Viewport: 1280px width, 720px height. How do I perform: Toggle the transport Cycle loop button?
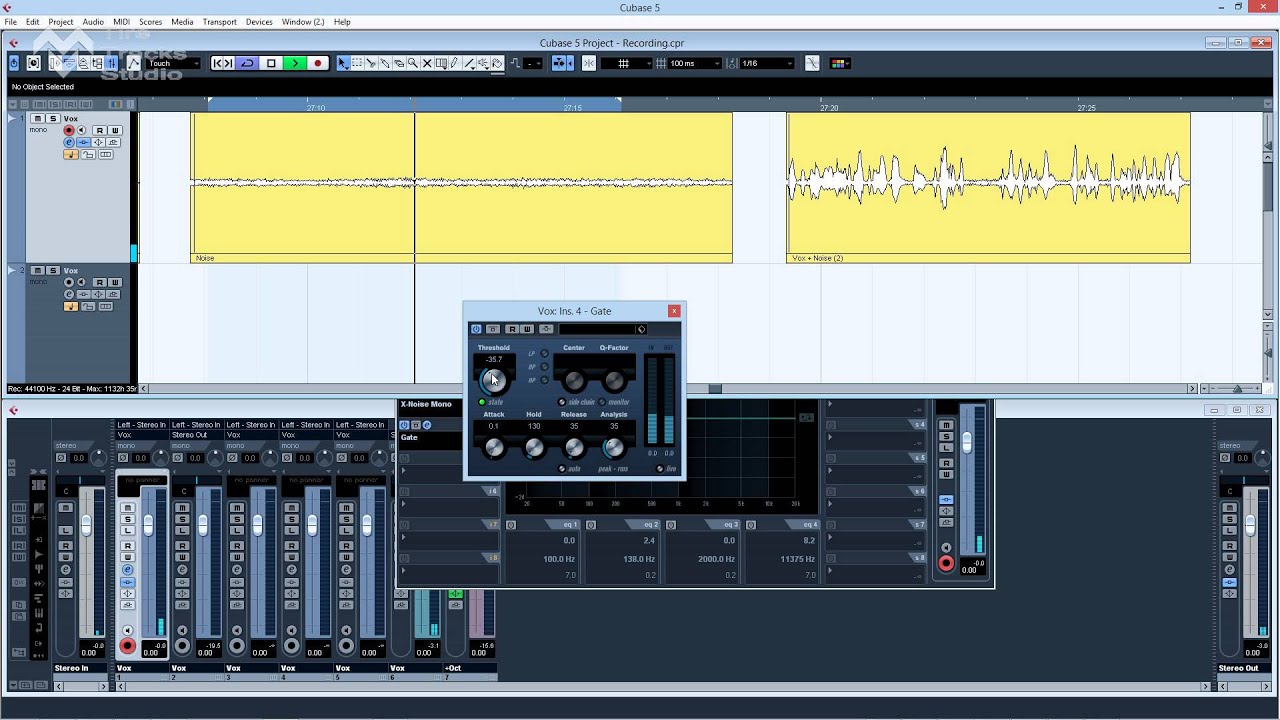[247, 63]
